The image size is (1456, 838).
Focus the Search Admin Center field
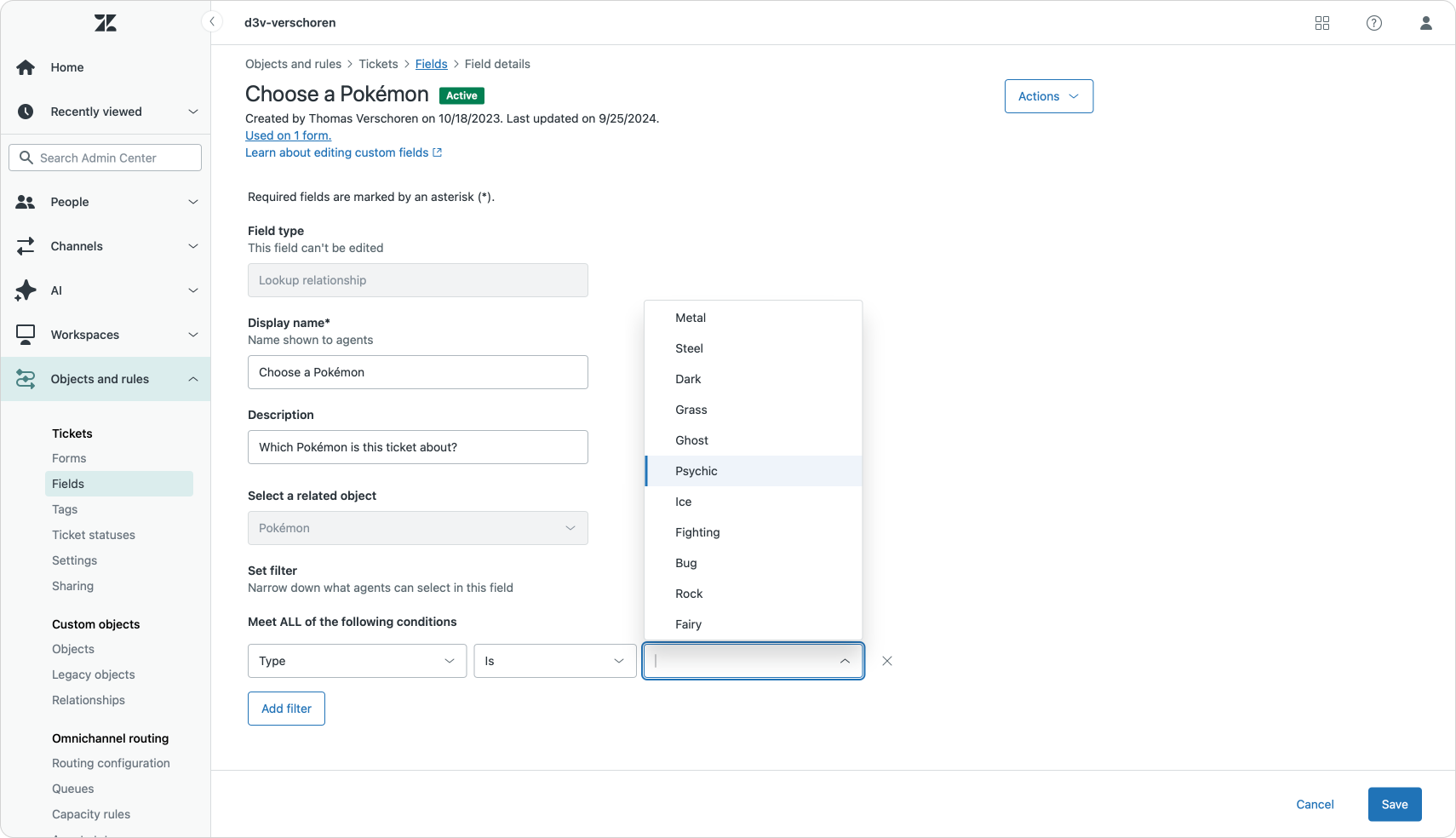(106, 158)
